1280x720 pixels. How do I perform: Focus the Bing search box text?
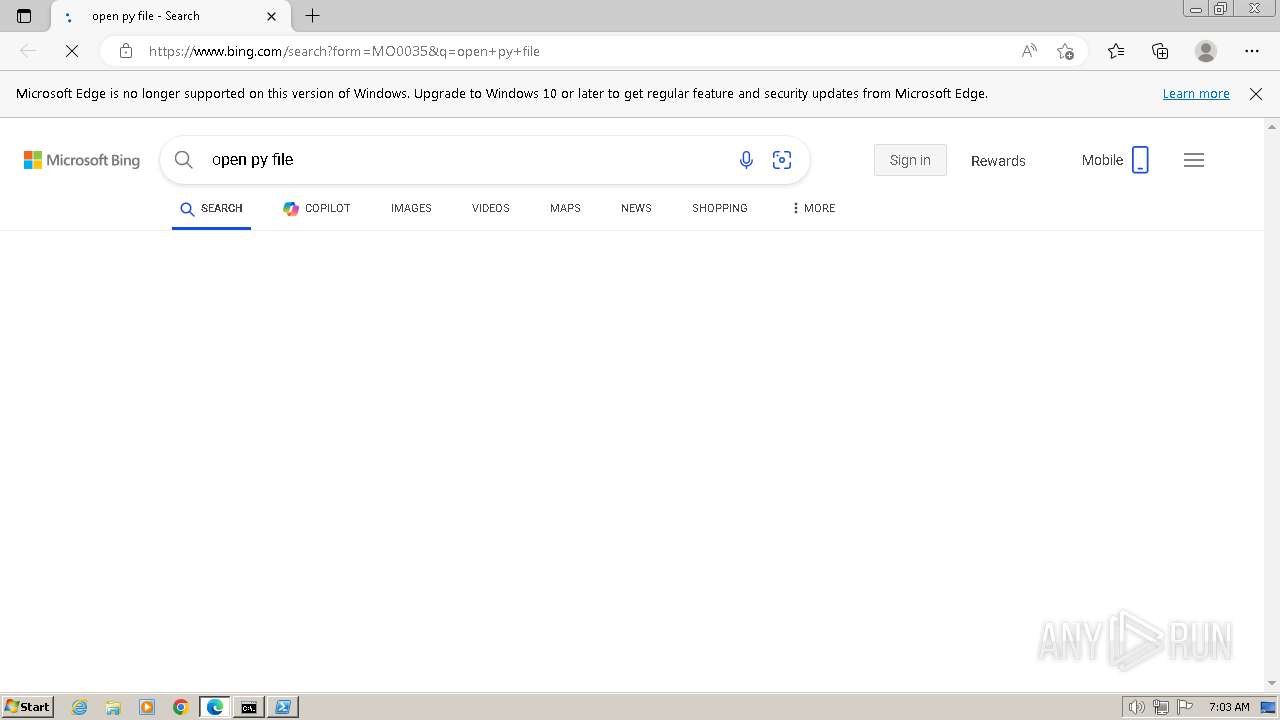click(253, 160)
